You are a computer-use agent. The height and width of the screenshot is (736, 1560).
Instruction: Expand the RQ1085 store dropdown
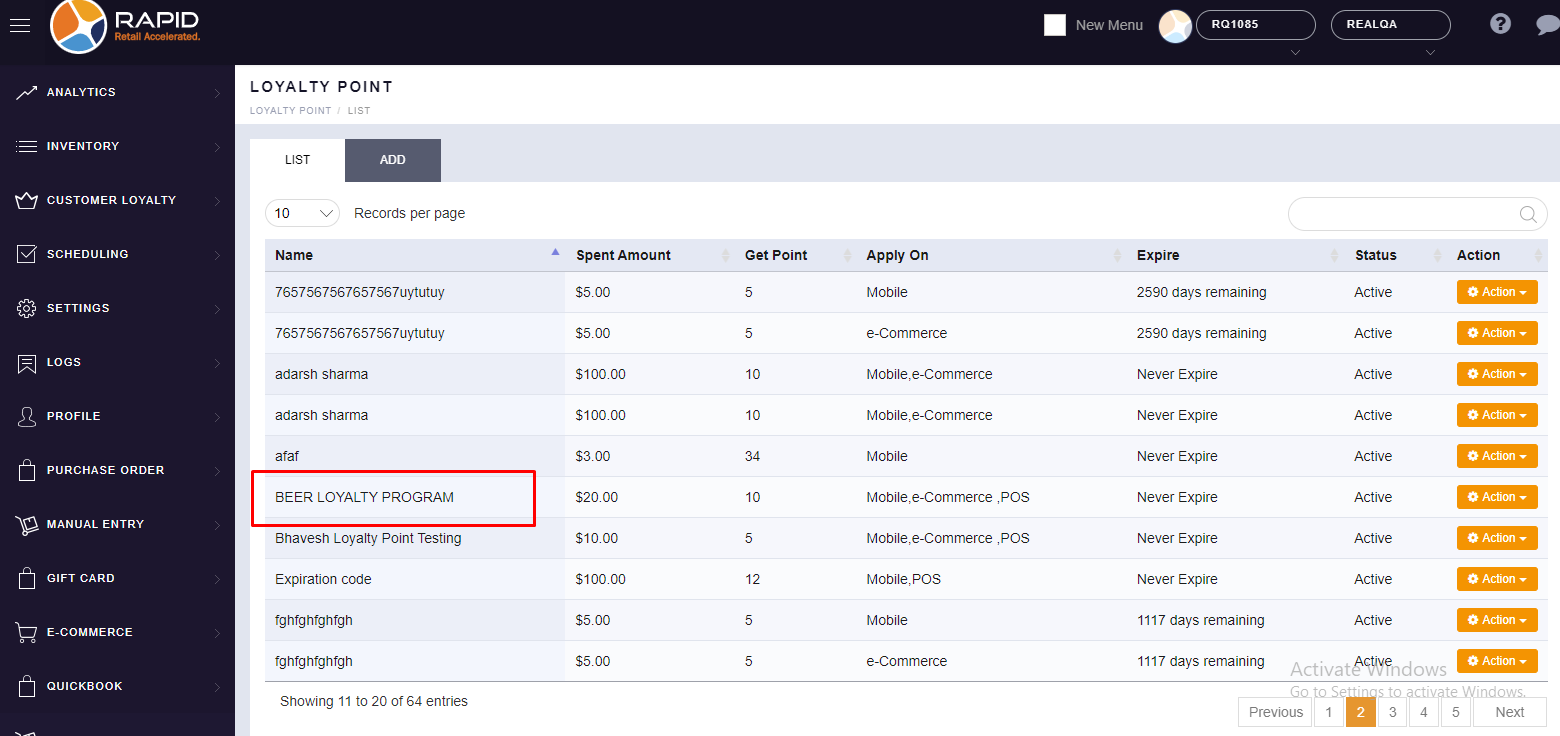tap(1255, 25)
